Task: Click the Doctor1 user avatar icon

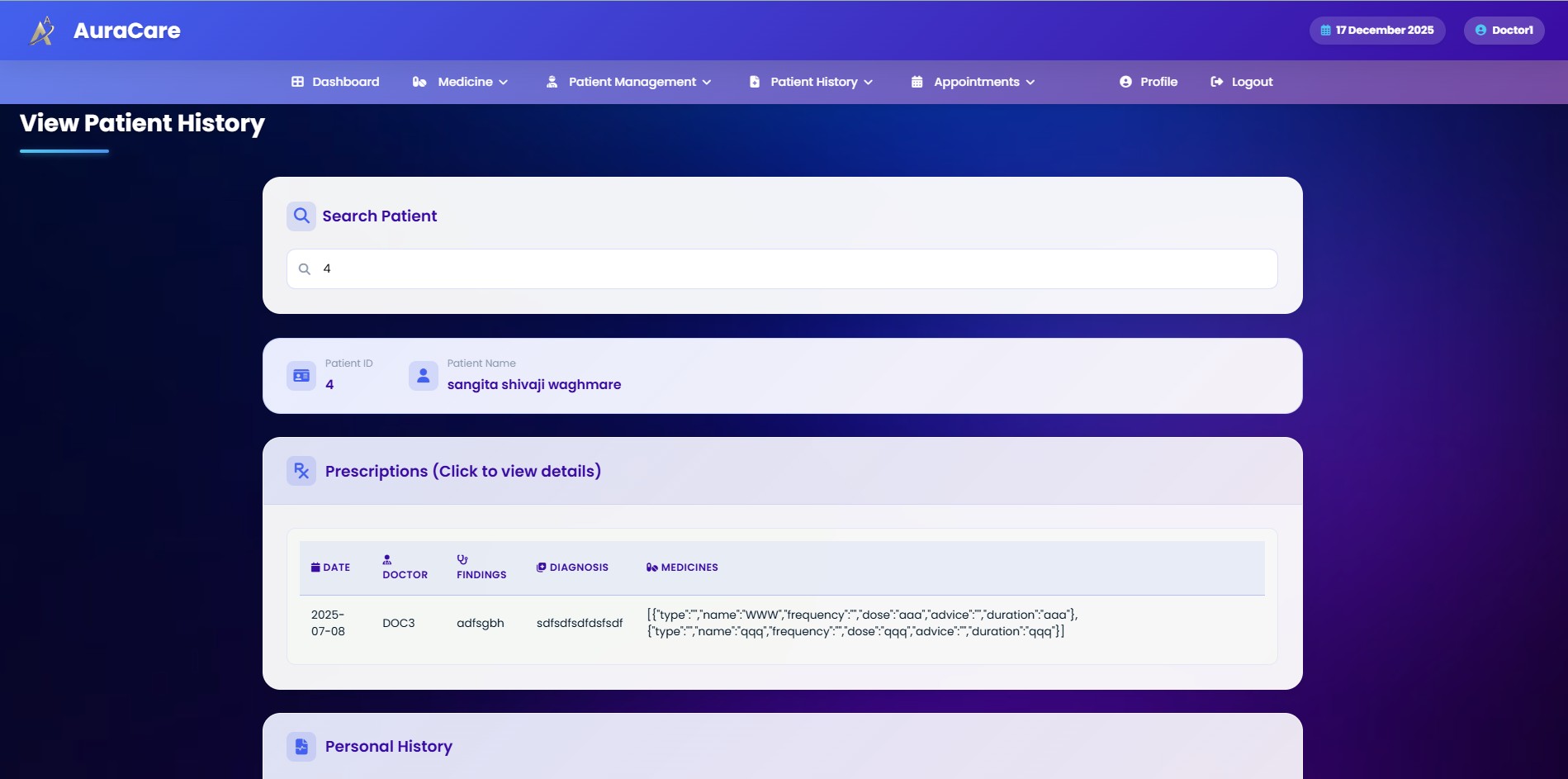Action: (1480, 31)
